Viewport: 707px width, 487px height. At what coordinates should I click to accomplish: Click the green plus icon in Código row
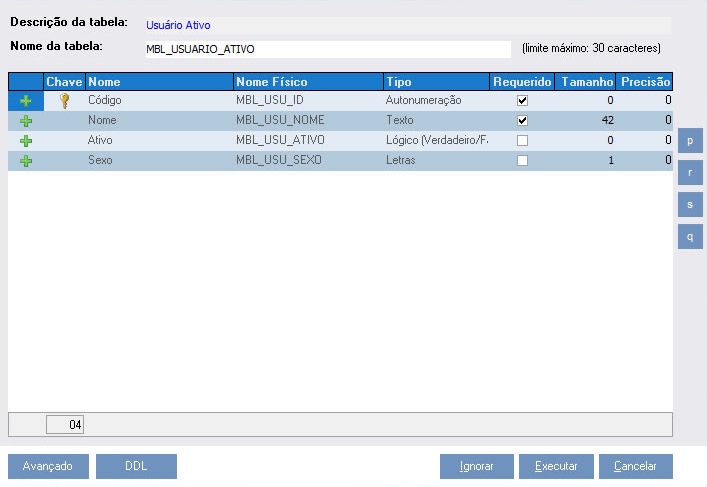(26, 101)
